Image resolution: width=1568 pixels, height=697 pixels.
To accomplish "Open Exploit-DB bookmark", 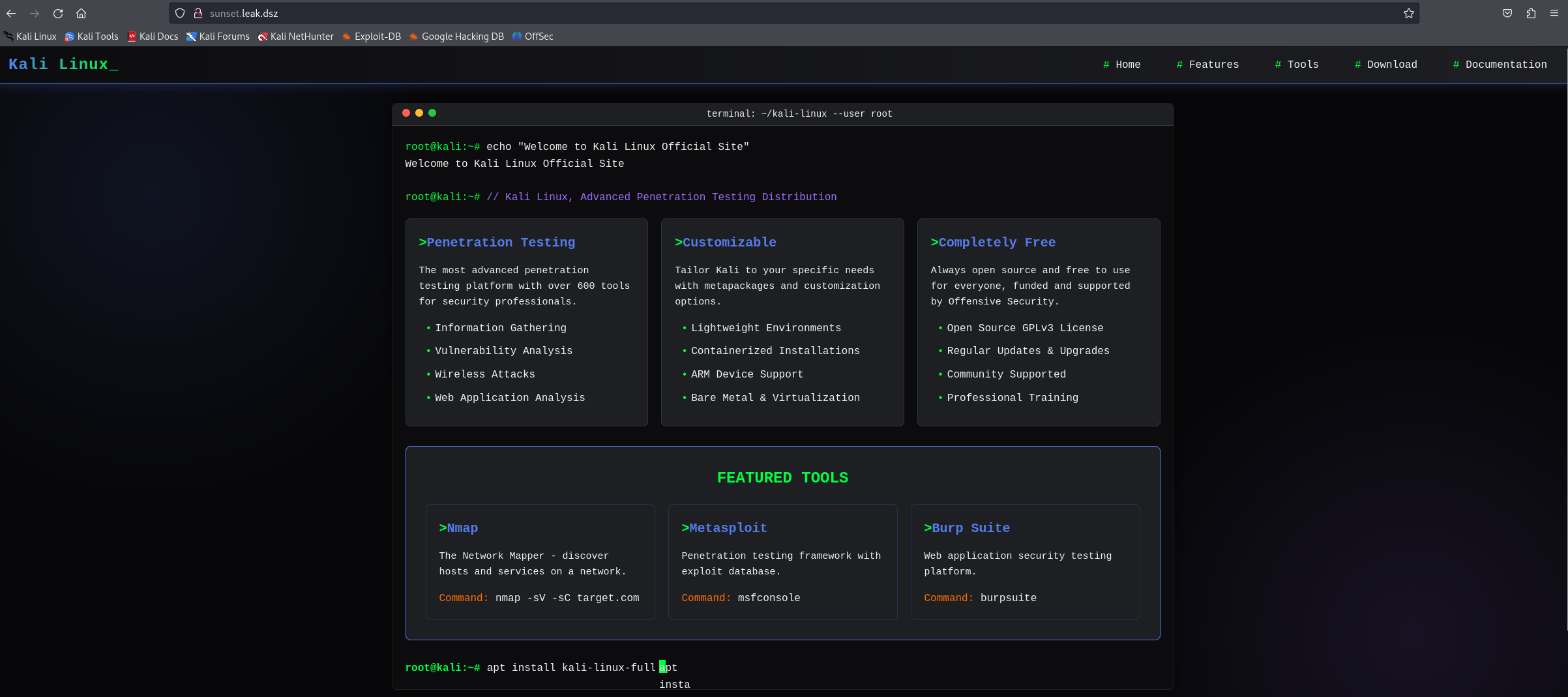I will pos(372,37).
